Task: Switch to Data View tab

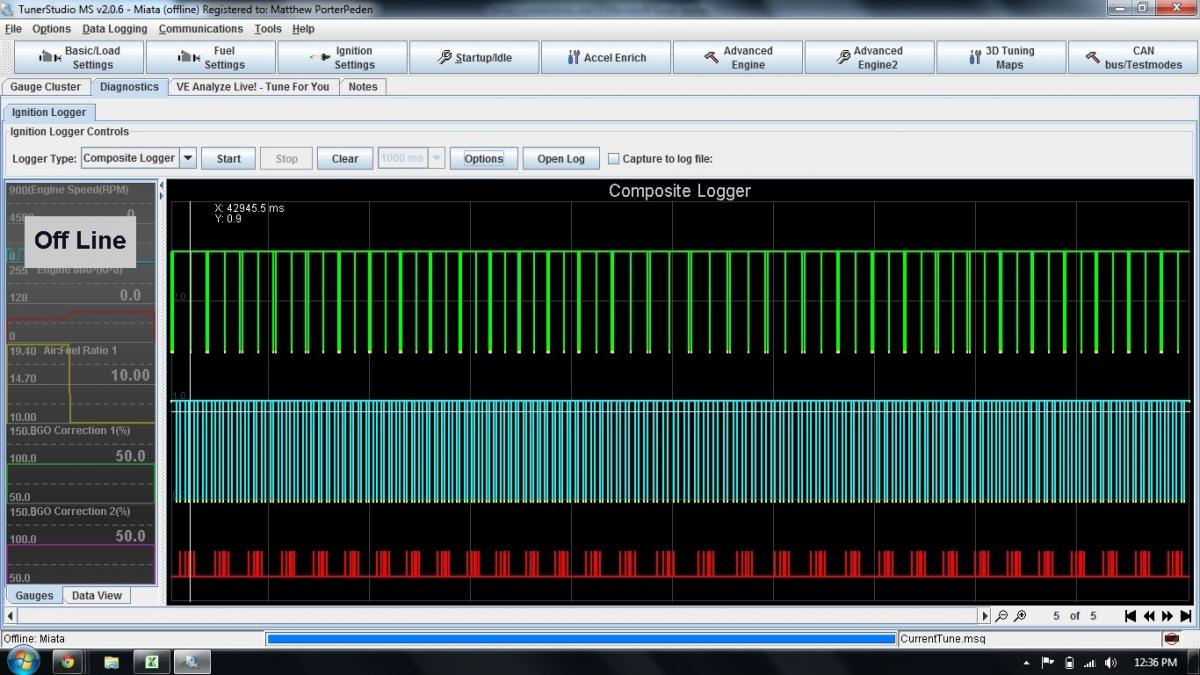Action: pyautogui.click(x=97, y=596)
